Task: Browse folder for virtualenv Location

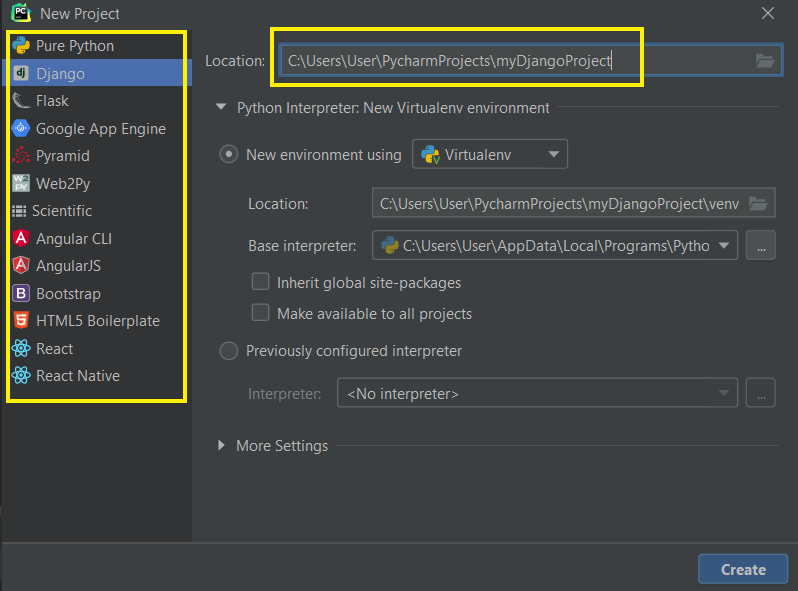Action: tap(758, 204)
